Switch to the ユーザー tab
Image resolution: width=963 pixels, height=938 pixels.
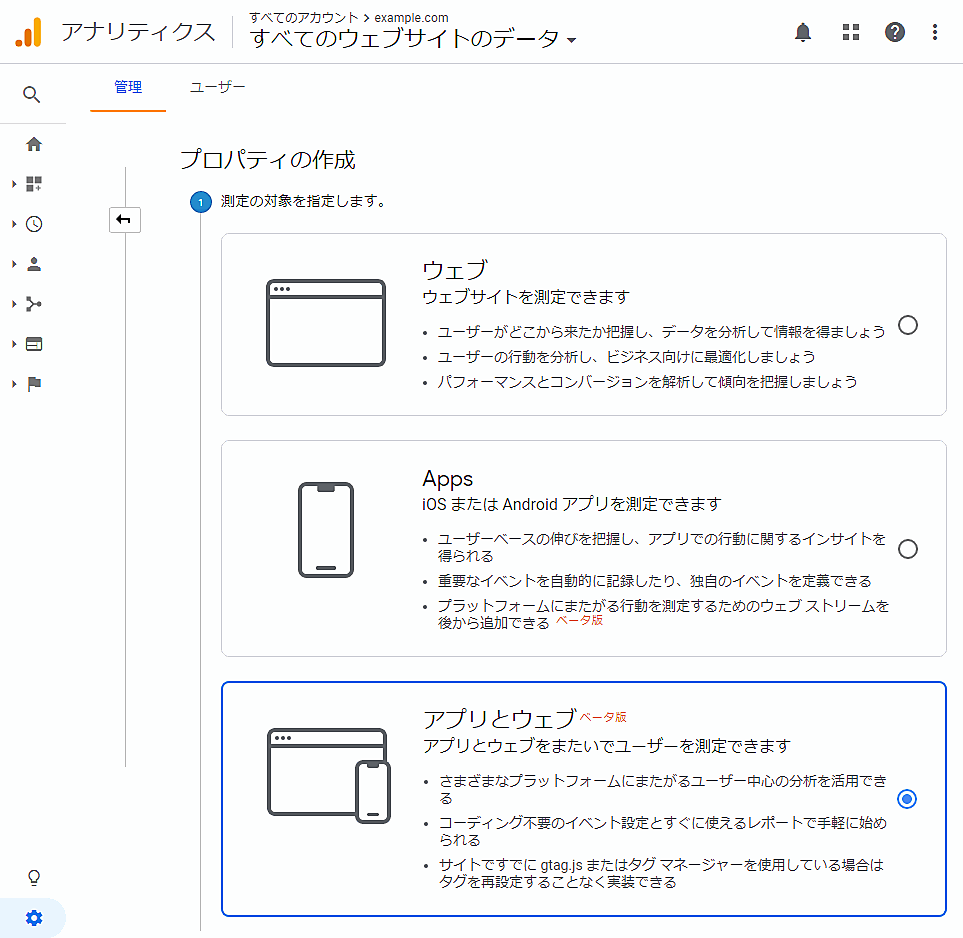pos(217,88)
